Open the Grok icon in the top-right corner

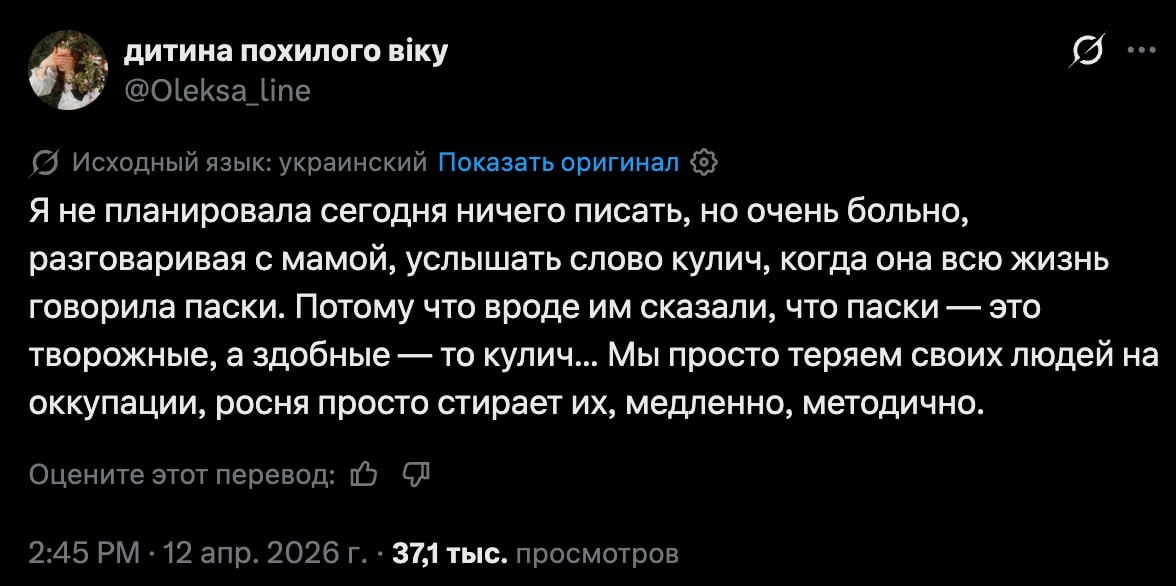click(x=1086, y=51)
